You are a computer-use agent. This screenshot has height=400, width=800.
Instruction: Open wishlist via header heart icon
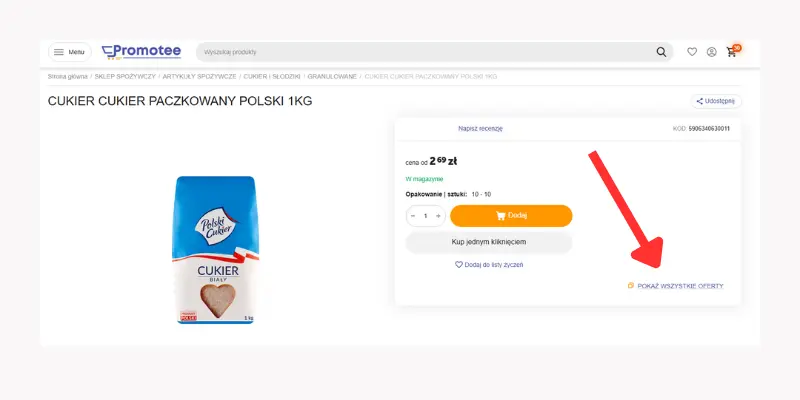click(692, 52)
